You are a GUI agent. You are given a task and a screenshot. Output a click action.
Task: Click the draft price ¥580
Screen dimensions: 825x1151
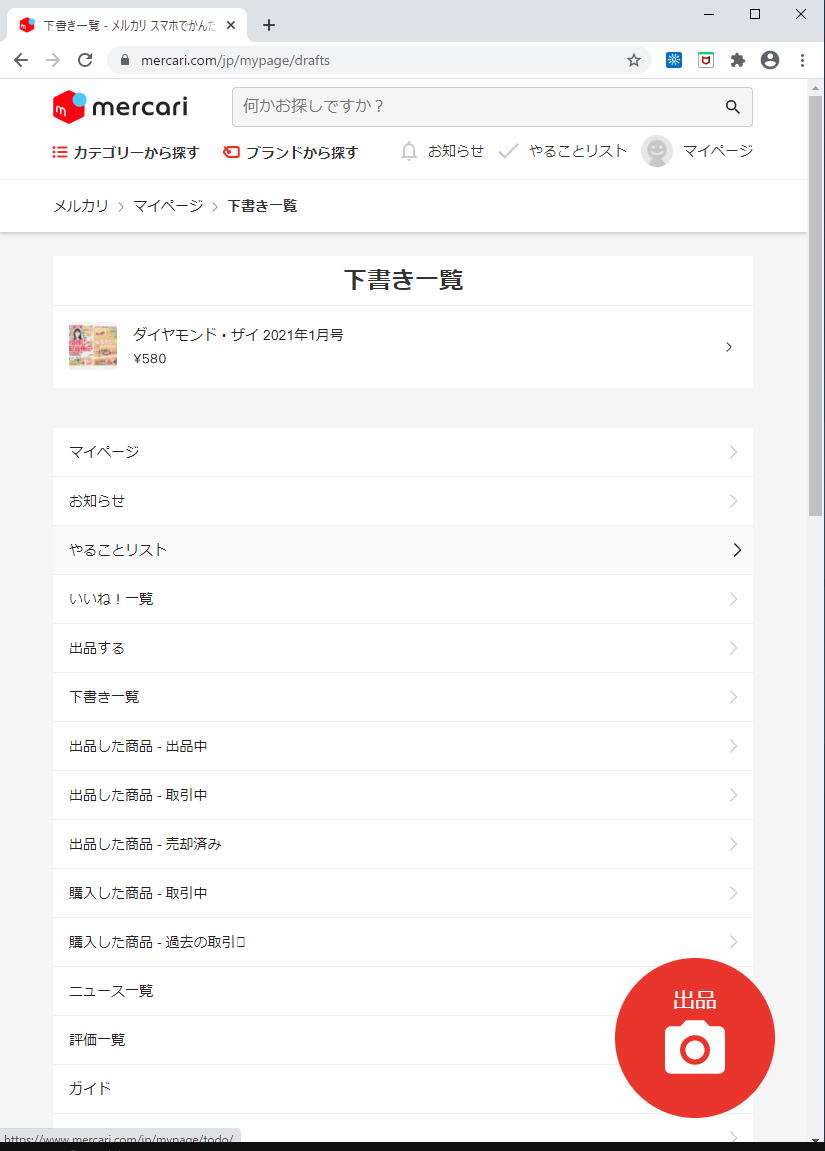point(150,359)
